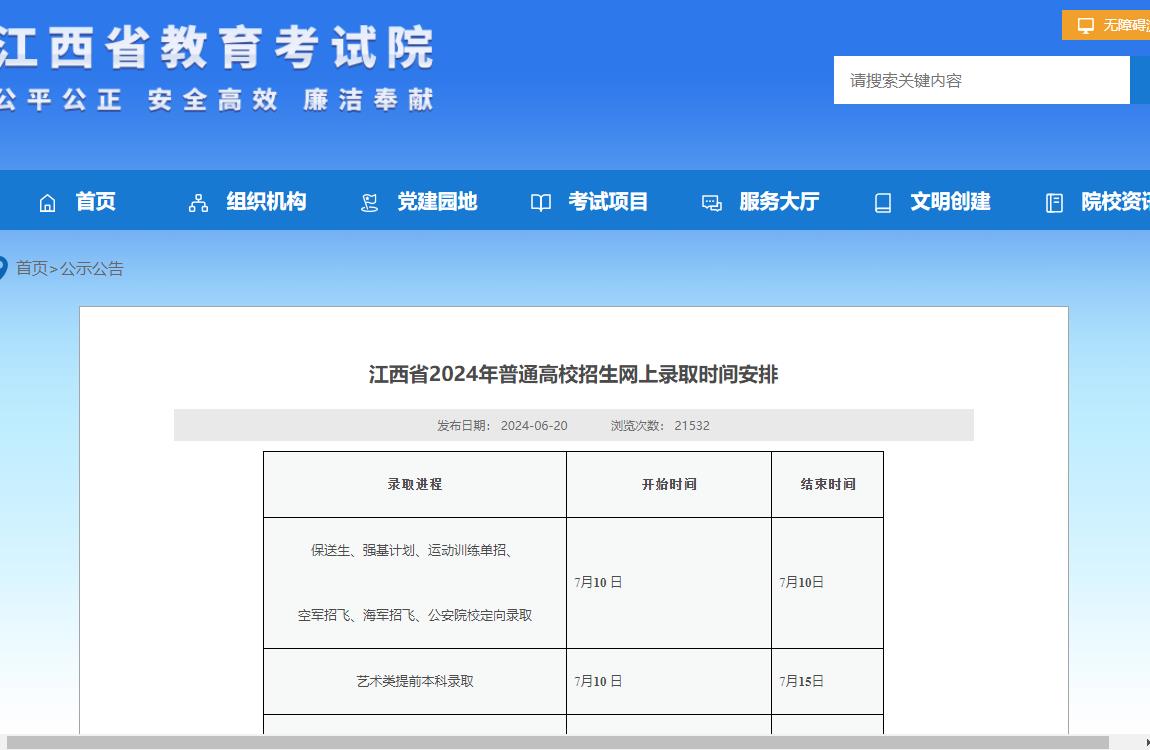Open the 组织机构 navigation menu
This screenshot has width=1150, height=750.
tap(264, 202)
